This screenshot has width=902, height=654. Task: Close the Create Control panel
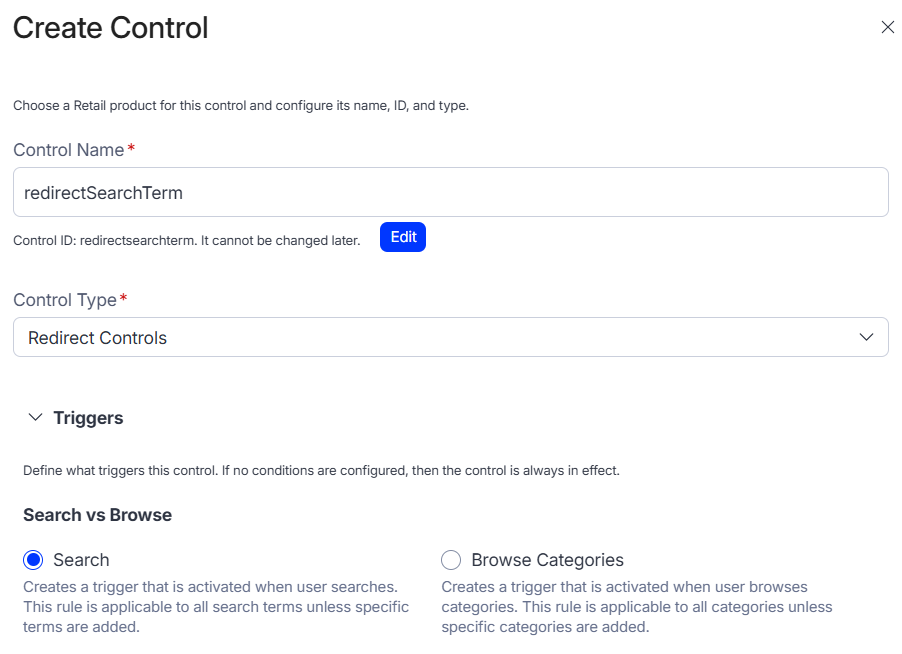(887, 28)
